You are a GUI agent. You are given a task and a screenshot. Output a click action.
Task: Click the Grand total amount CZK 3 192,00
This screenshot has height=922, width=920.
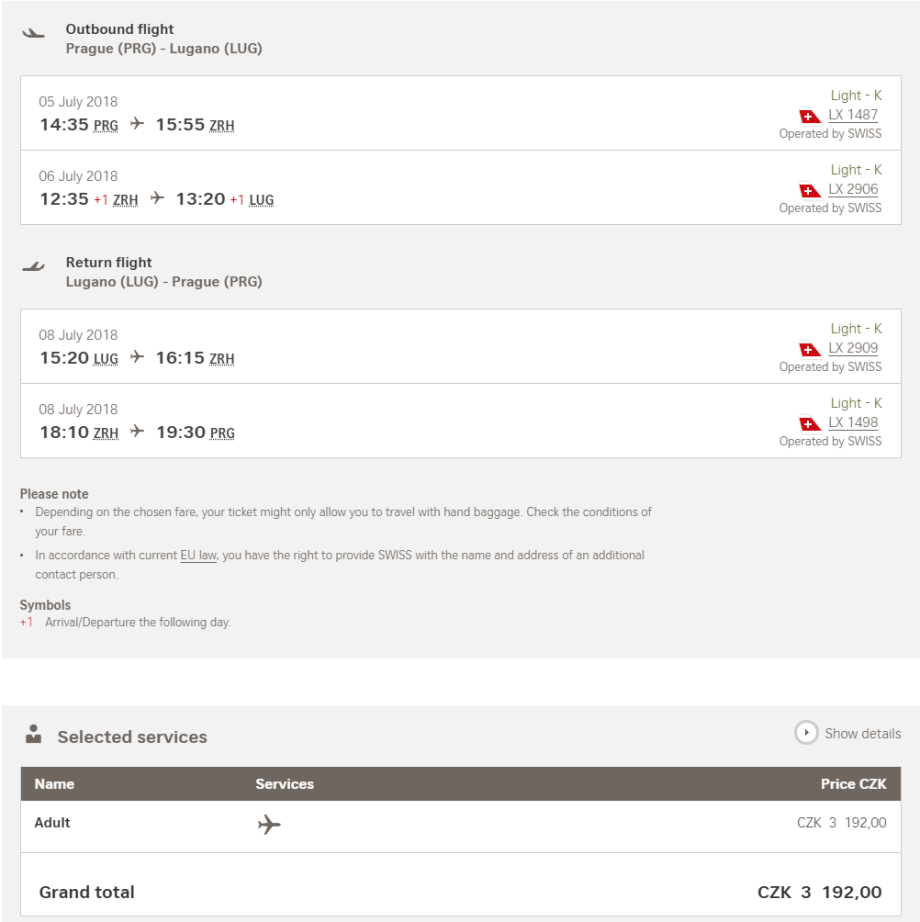point(819,892)
